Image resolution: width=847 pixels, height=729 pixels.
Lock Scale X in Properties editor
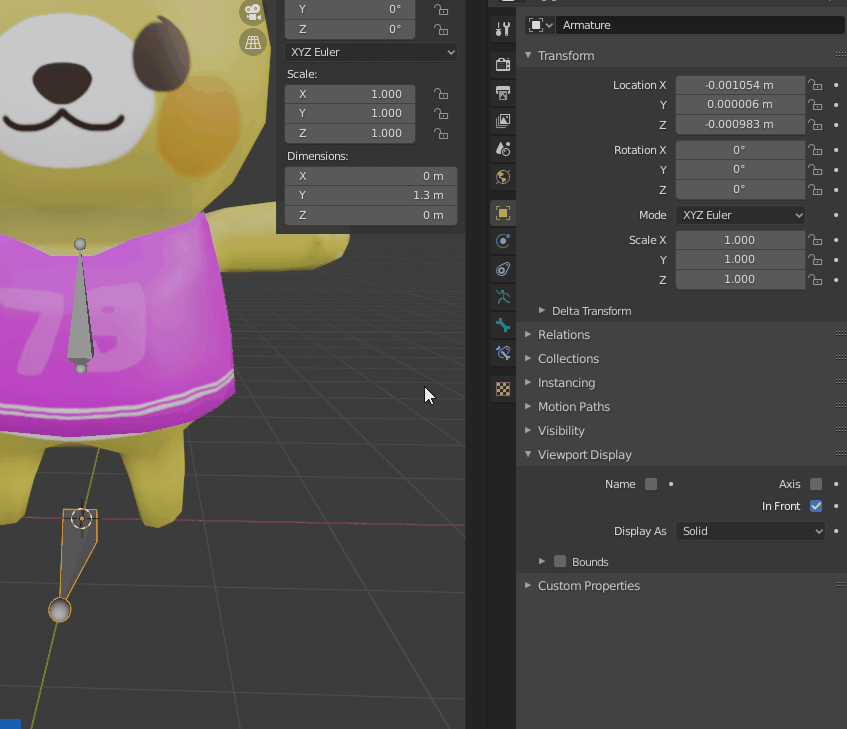pyautogui.click(x=815, y=240)
